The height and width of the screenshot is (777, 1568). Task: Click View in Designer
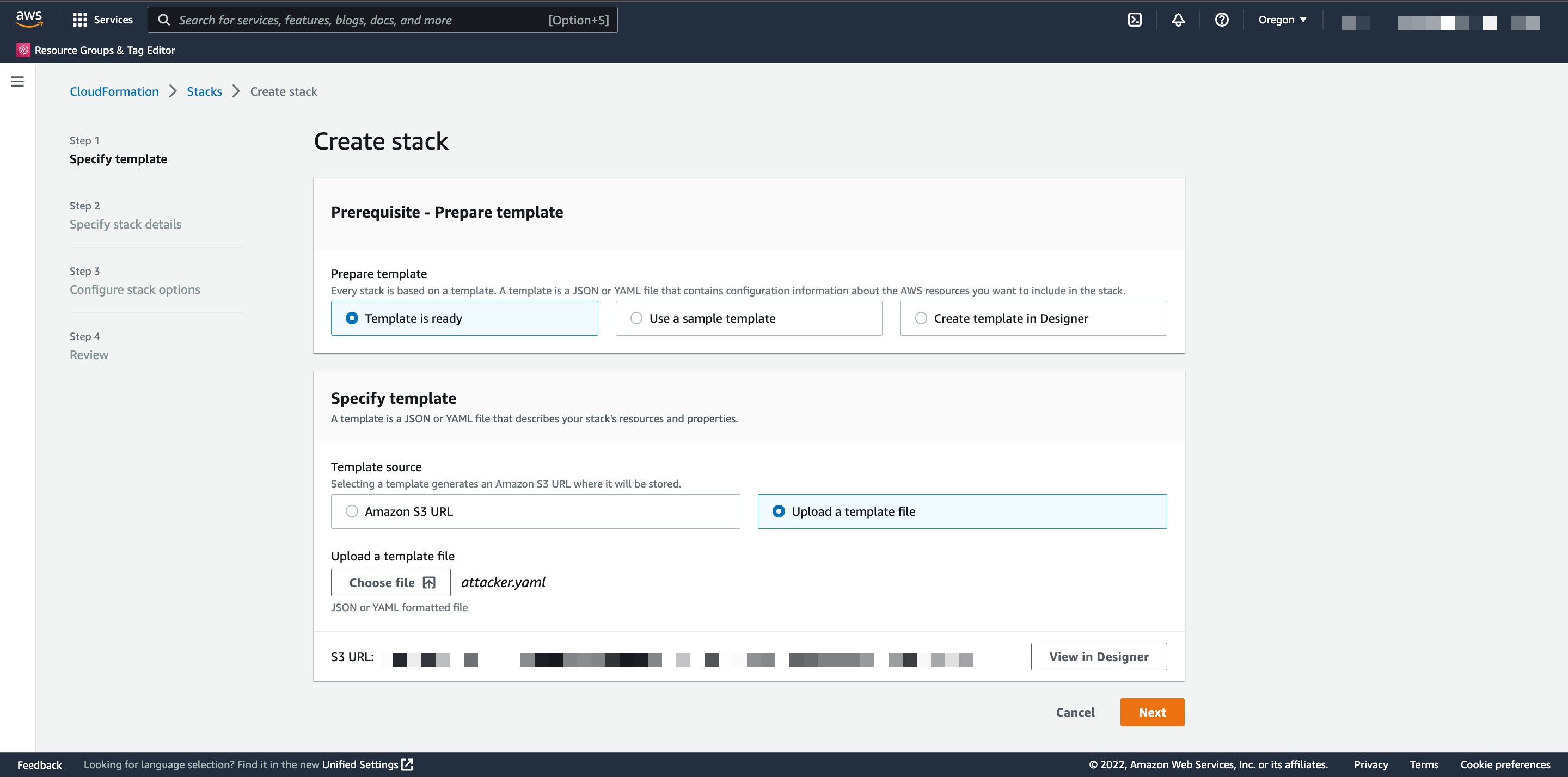tap(1098, 657)
